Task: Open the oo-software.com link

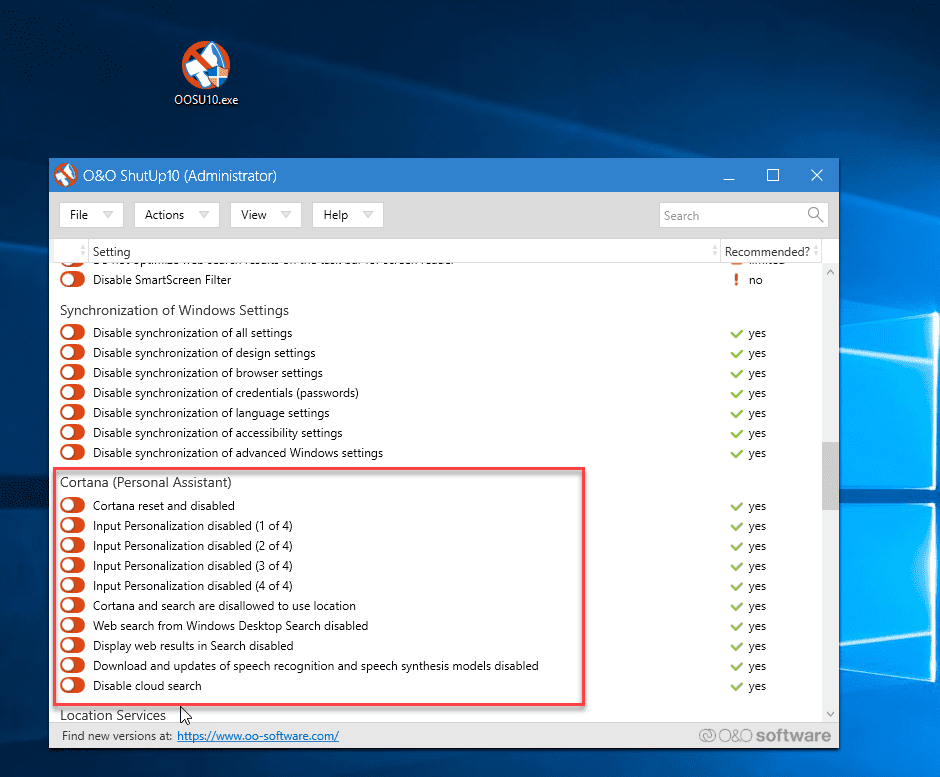Action: click(258, 736)
